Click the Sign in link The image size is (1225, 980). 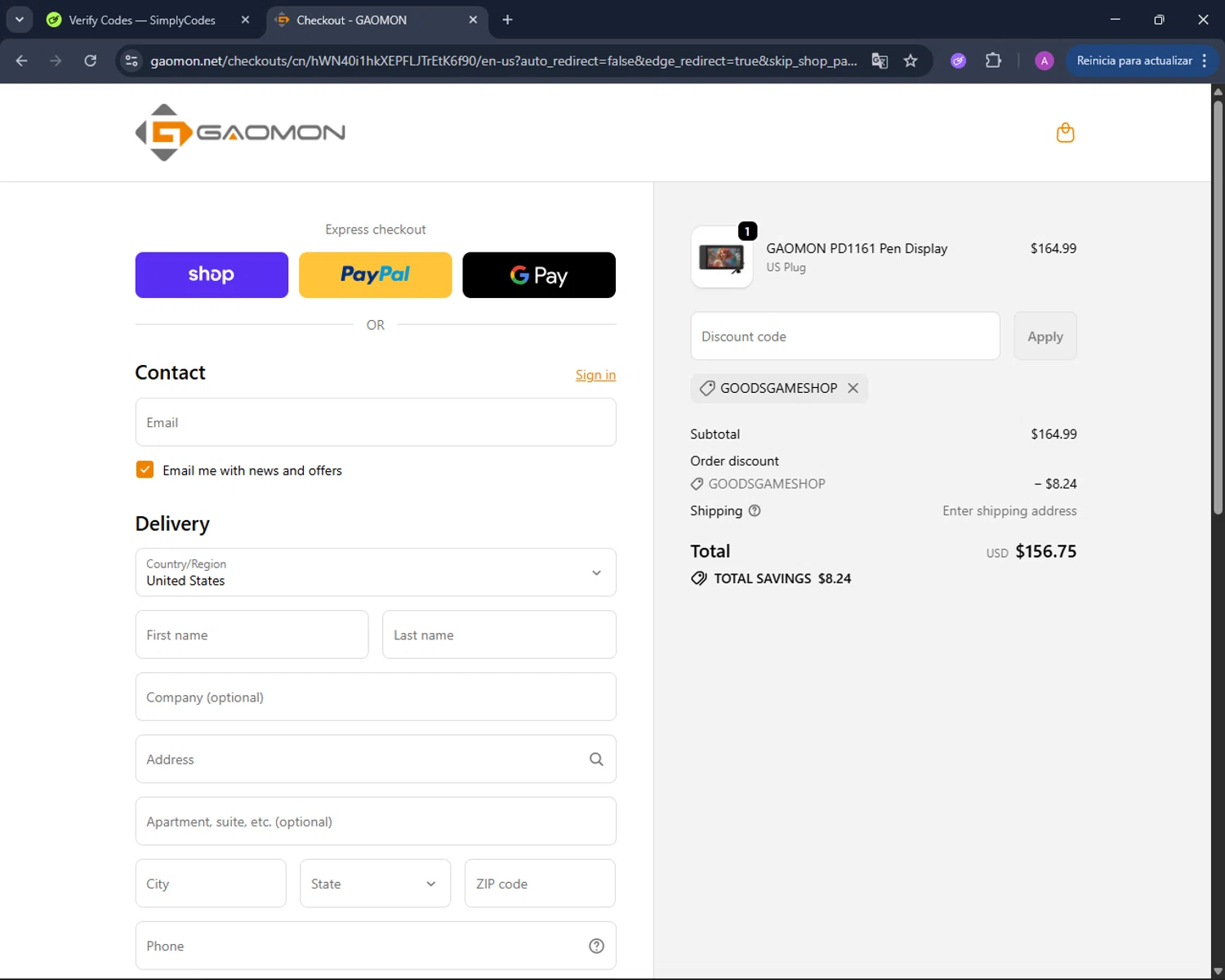click(595, 375)
